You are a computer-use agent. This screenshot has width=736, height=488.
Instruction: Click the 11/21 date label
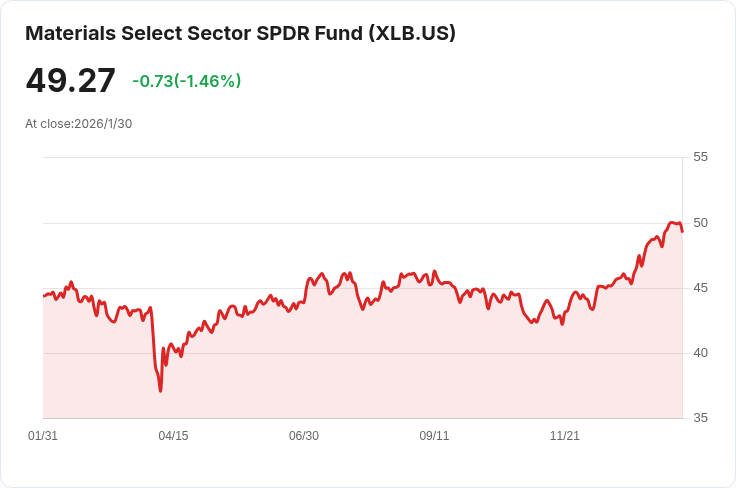pos(565,436)
